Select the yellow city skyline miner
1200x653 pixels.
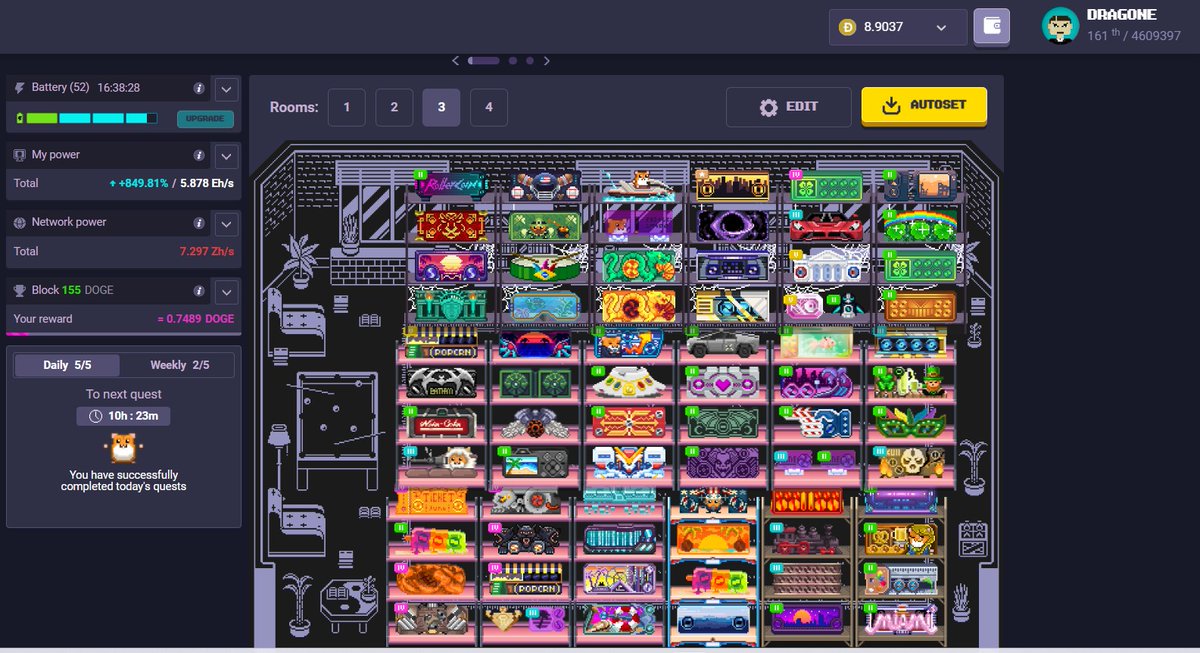point(733,186)
